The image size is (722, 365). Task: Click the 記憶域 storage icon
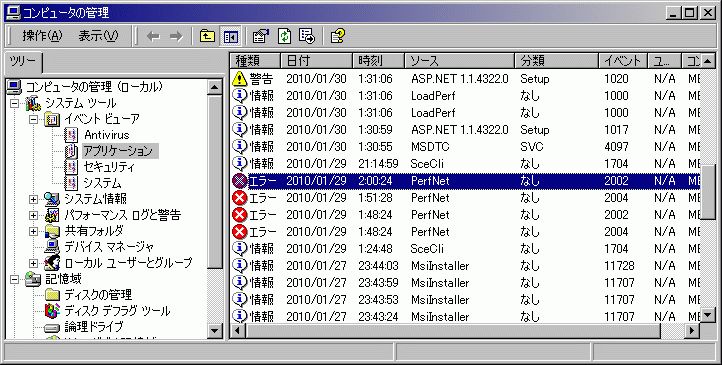[x=33, y=279]
